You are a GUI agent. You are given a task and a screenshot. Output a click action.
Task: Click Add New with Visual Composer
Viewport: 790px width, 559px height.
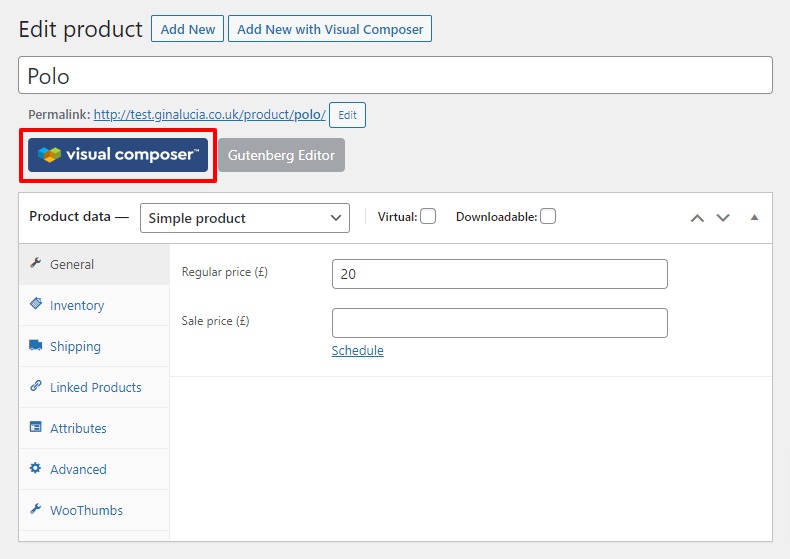(x=330, y=29)
